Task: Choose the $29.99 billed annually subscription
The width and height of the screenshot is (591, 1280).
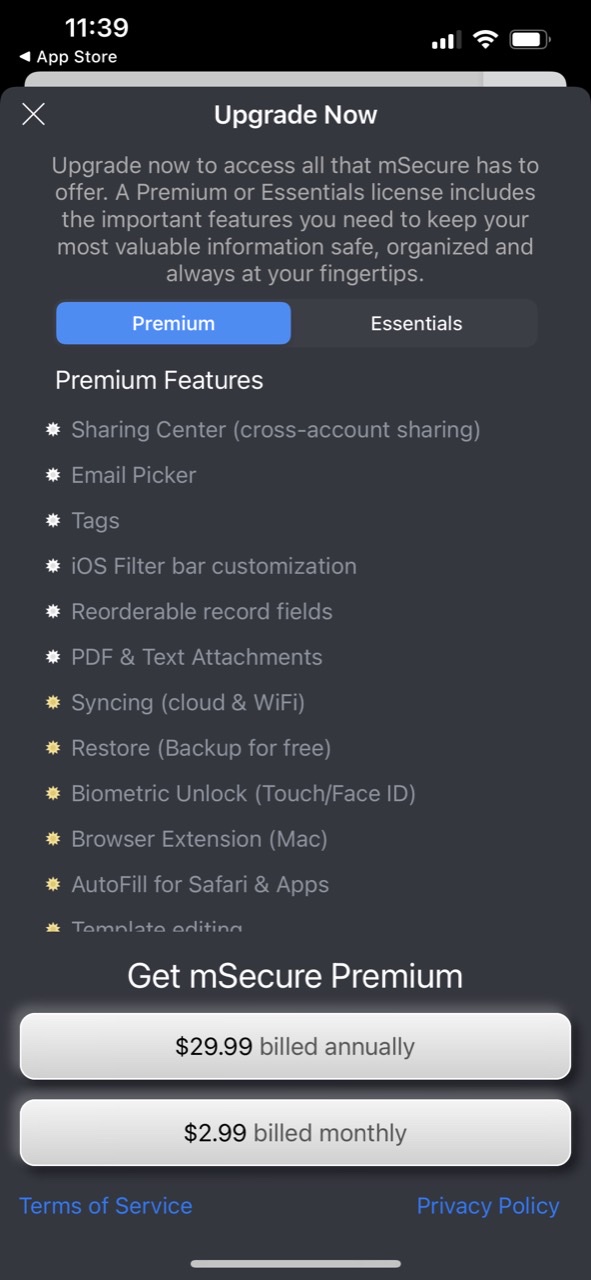Action: point(295,1046)
